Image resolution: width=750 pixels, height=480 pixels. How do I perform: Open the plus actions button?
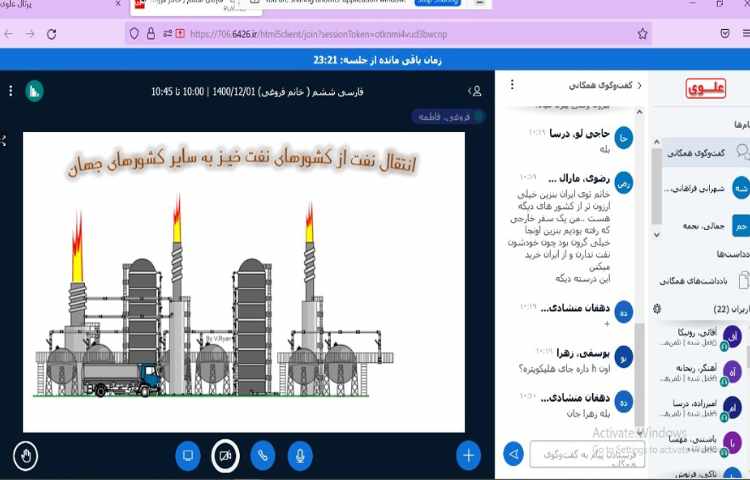coord(468,456)
